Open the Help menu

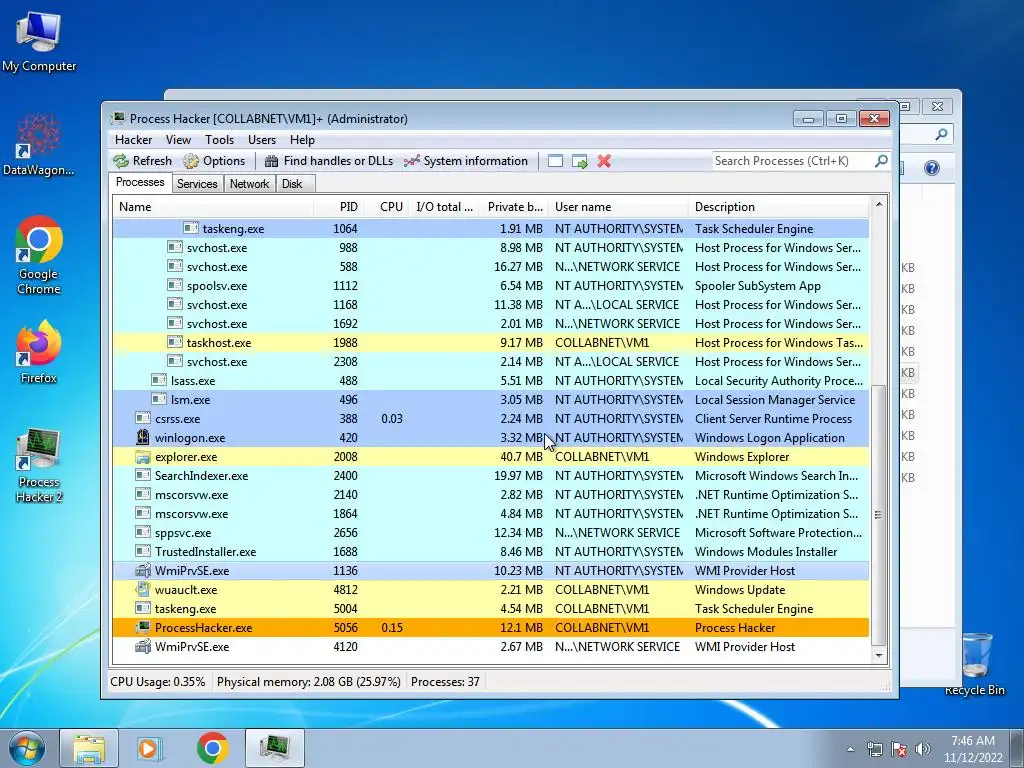click(302, 140)
